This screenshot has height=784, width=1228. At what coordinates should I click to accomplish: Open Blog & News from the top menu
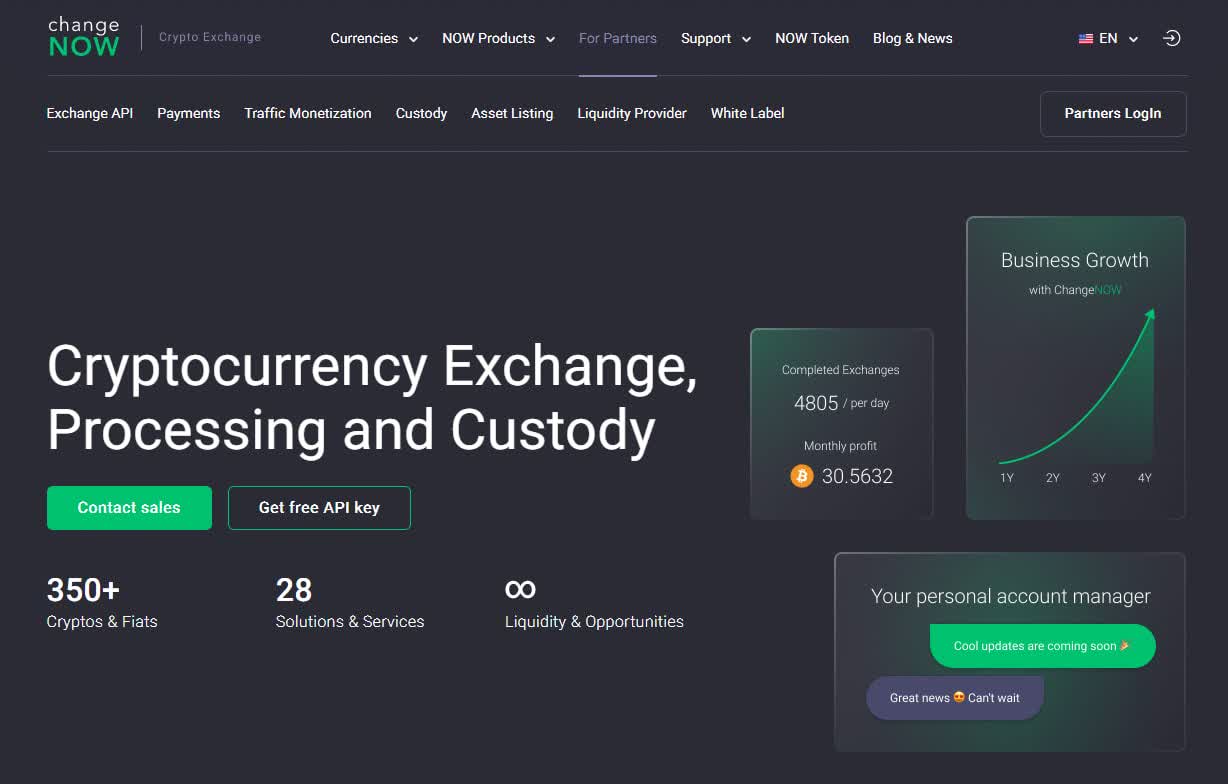[x=911, y=38]
